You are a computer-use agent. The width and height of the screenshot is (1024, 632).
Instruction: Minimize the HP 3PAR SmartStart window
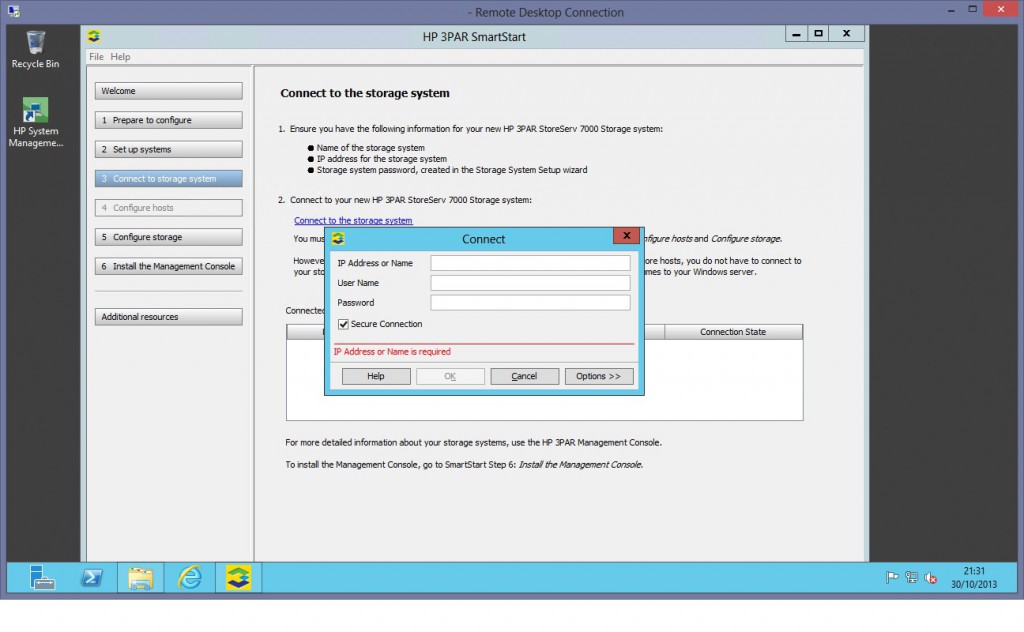pyautogui.click(x=796, y=33)
